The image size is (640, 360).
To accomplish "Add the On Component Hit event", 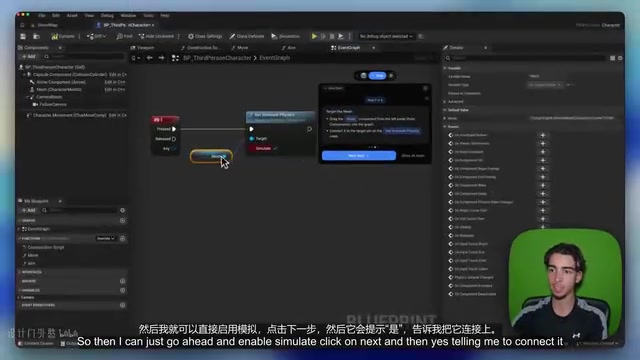I will pyautogui.click(x=543, y=160).
